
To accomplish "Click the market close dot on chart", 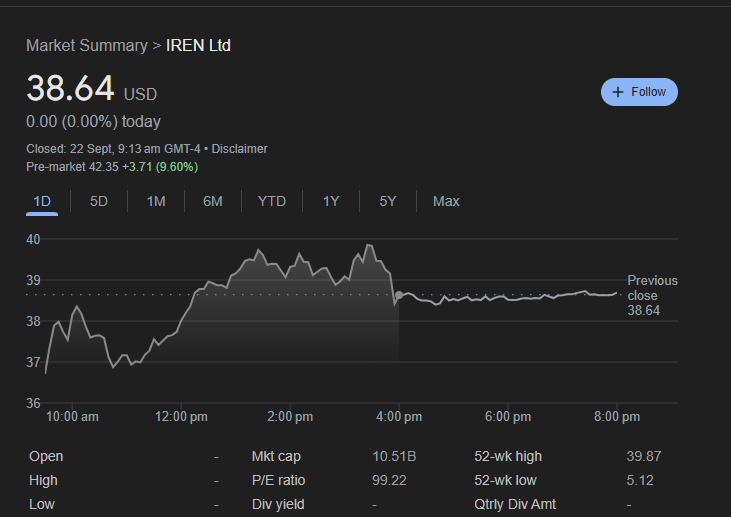I will (x=399, y=296).
